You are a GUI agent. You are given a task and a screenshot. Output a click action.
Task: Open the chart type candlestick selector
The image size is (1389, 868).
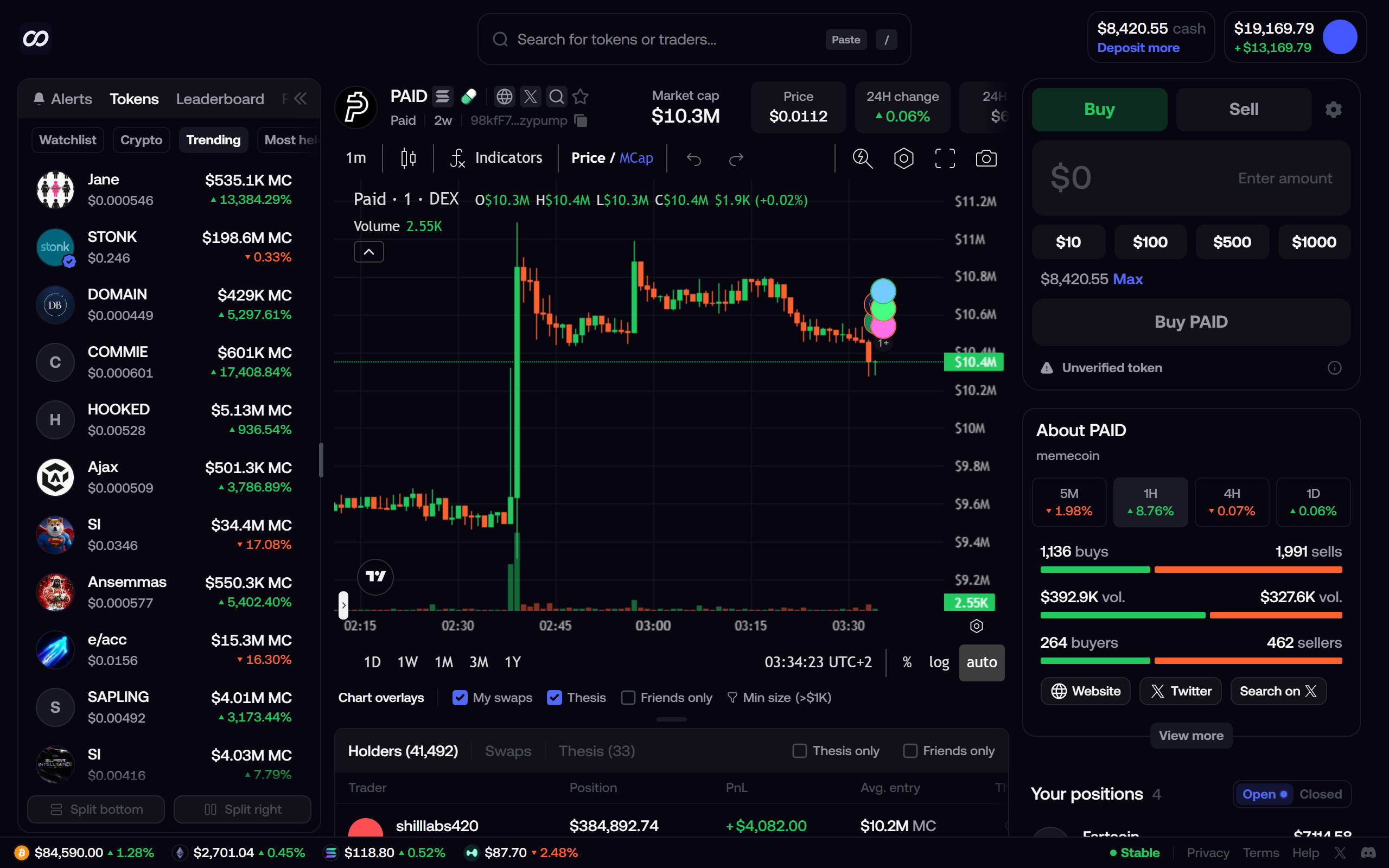tap(408, 158)
